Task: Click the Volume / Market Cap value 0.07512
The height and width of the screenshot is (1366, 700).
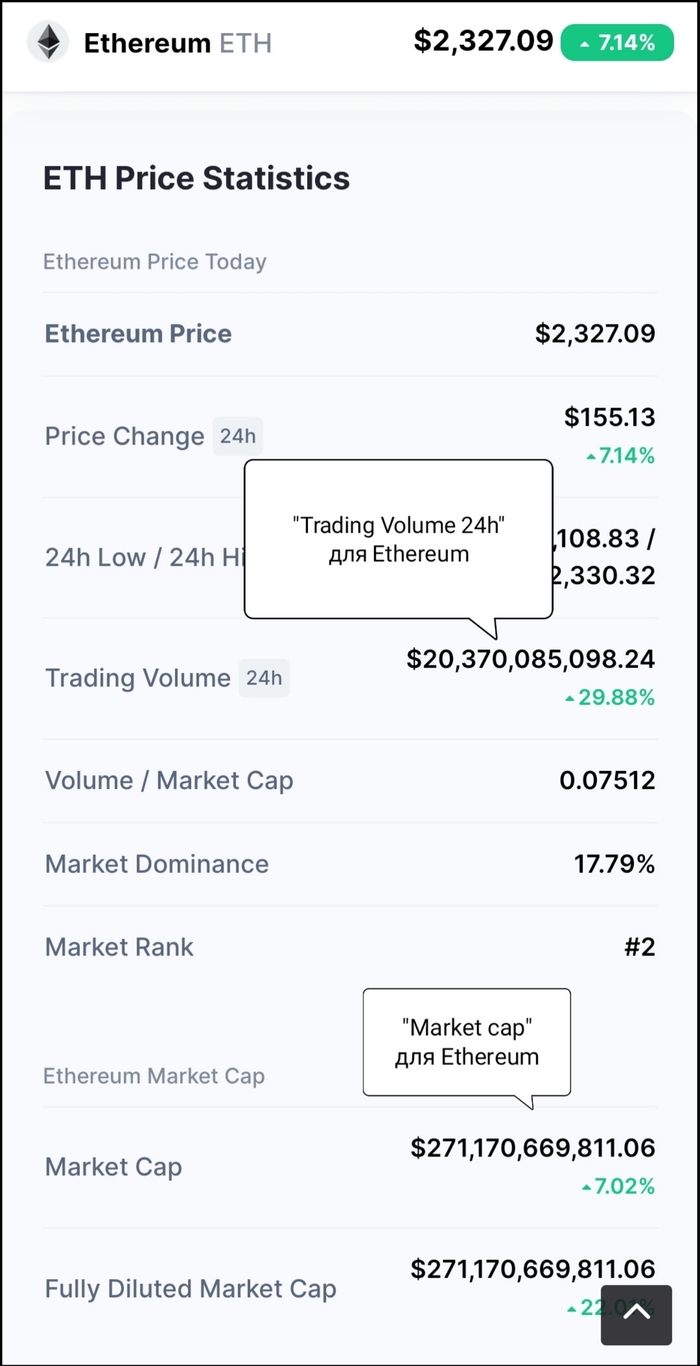Action: click(607, 781)
